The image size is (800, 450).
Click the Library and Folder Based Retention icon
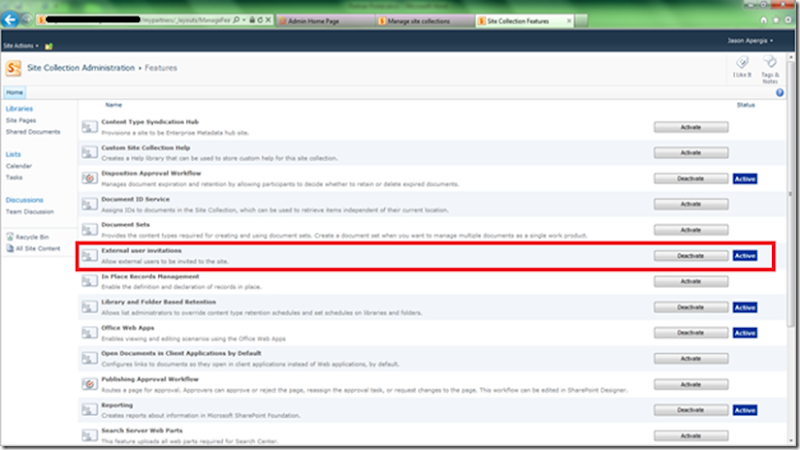pos(90,307)
